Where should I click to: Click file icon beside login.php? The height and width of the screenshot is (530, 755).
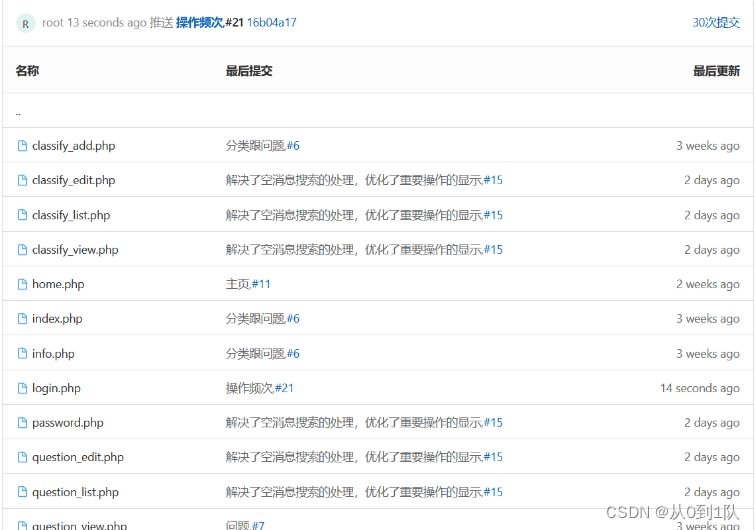click(x=22, y=388)
